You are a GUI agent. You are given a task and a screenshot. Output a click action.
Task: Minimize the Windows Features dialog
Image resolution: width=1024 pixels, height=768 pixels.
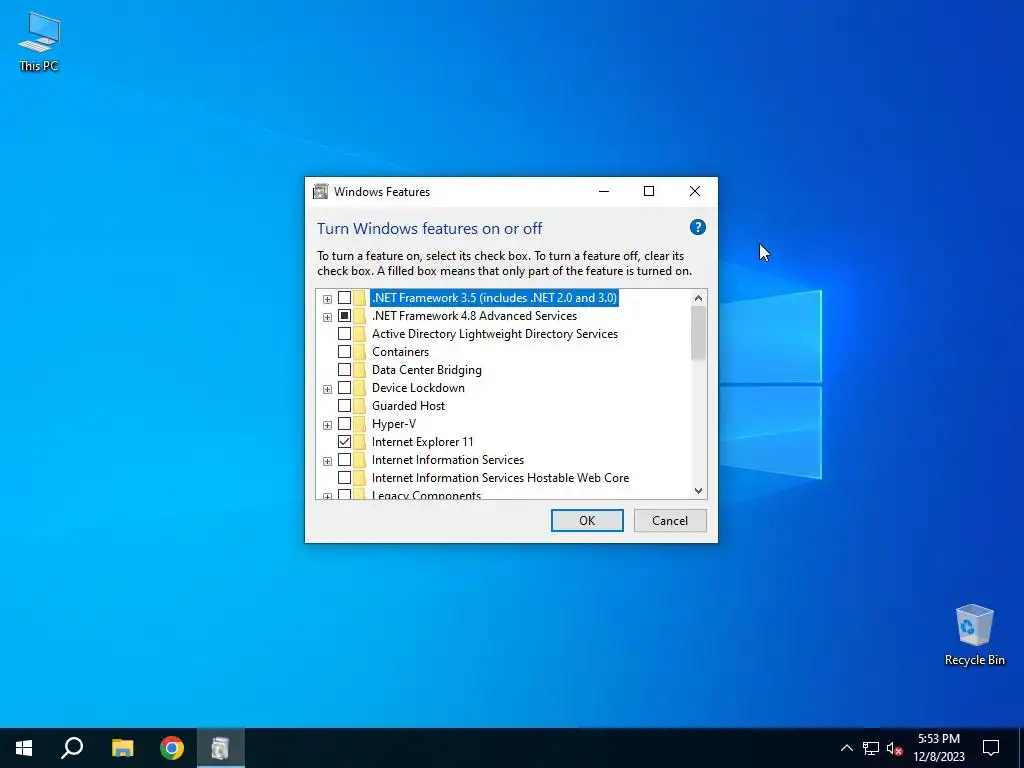coord(603,191)
